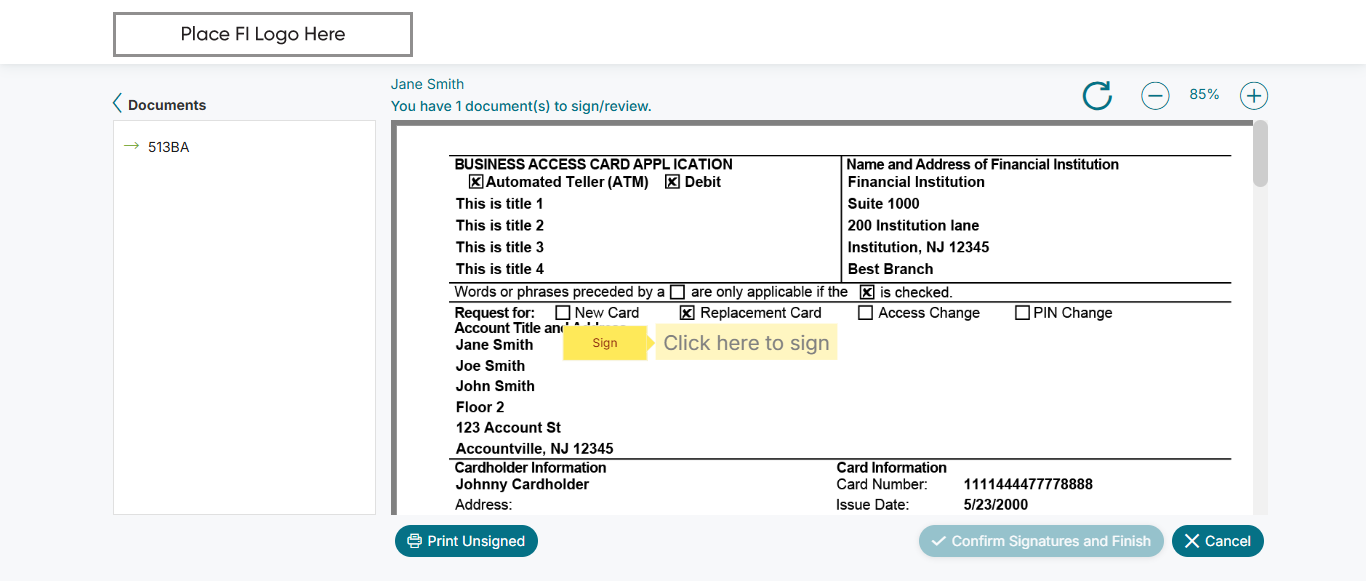Click the Cancel button
Viewport: 1366px width, 581px height.
1217,541
